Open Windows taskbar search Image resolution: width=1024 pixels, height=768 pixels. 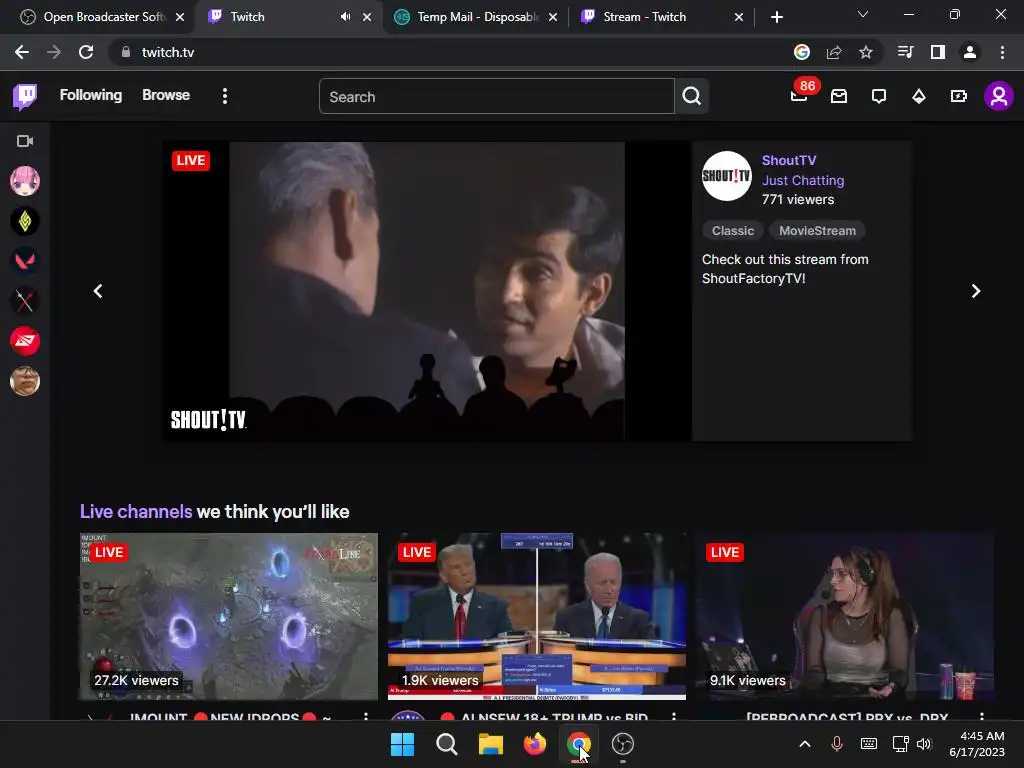point(447,744)
